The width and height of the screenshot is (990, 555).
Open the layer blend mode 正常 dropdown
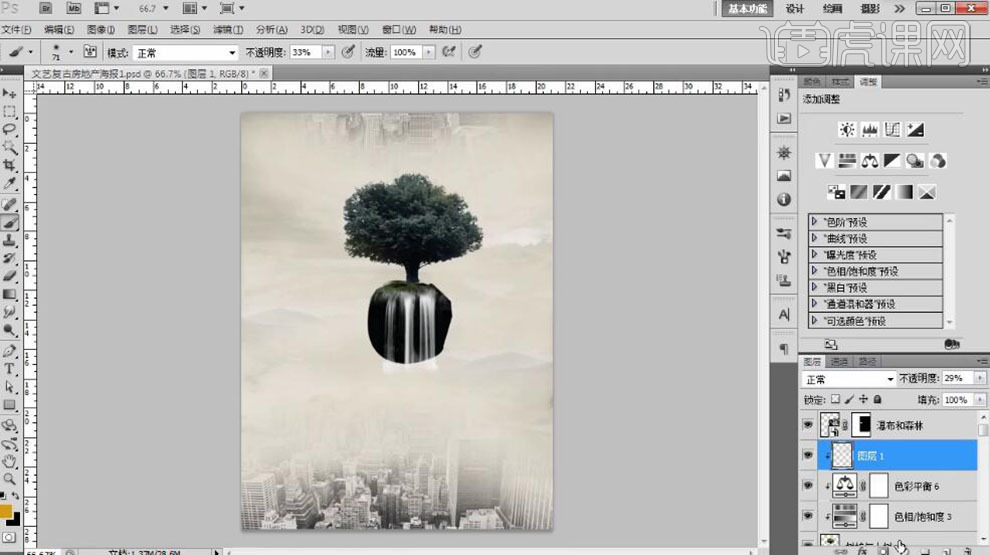pos(849,379)
